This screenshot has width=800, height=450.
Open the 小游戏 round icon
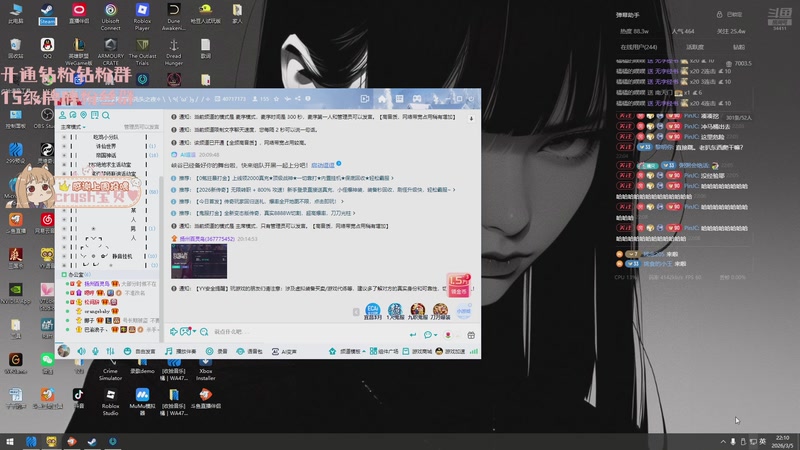click(463, 311)
